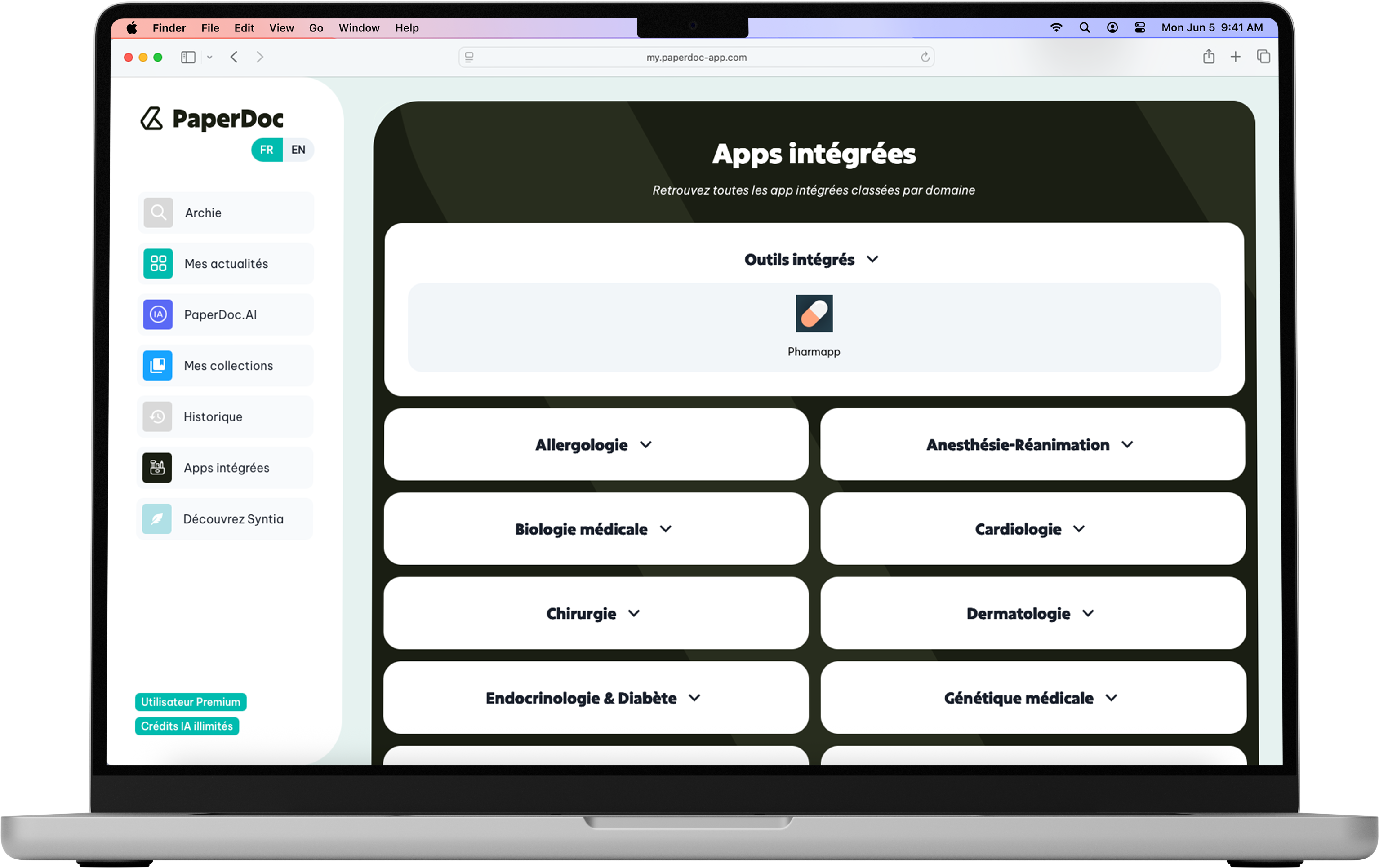Viewport: 1379px width, 868px height.
Task: Open Mes collections using its book icon
Action: click(x=158, y=365)
